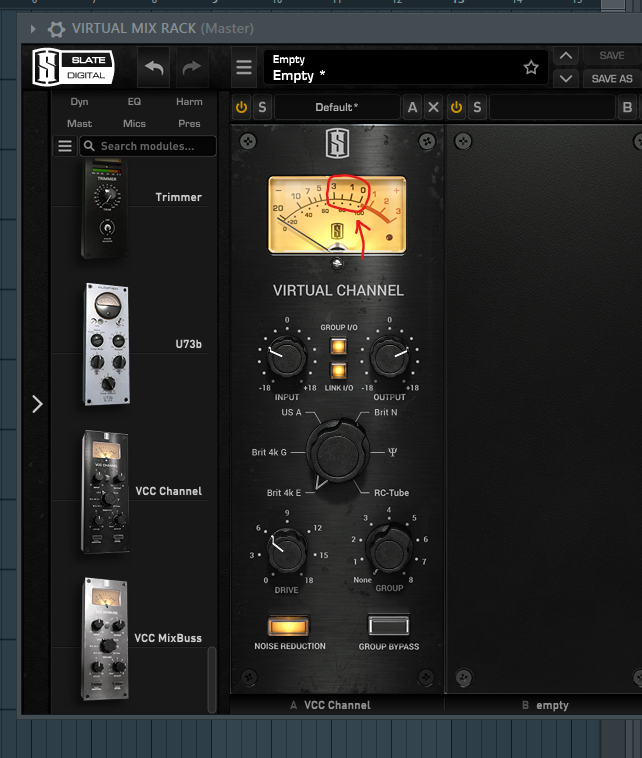
Task: Select the VCC MixBuss module thumbnail
Action: point(106,638)
